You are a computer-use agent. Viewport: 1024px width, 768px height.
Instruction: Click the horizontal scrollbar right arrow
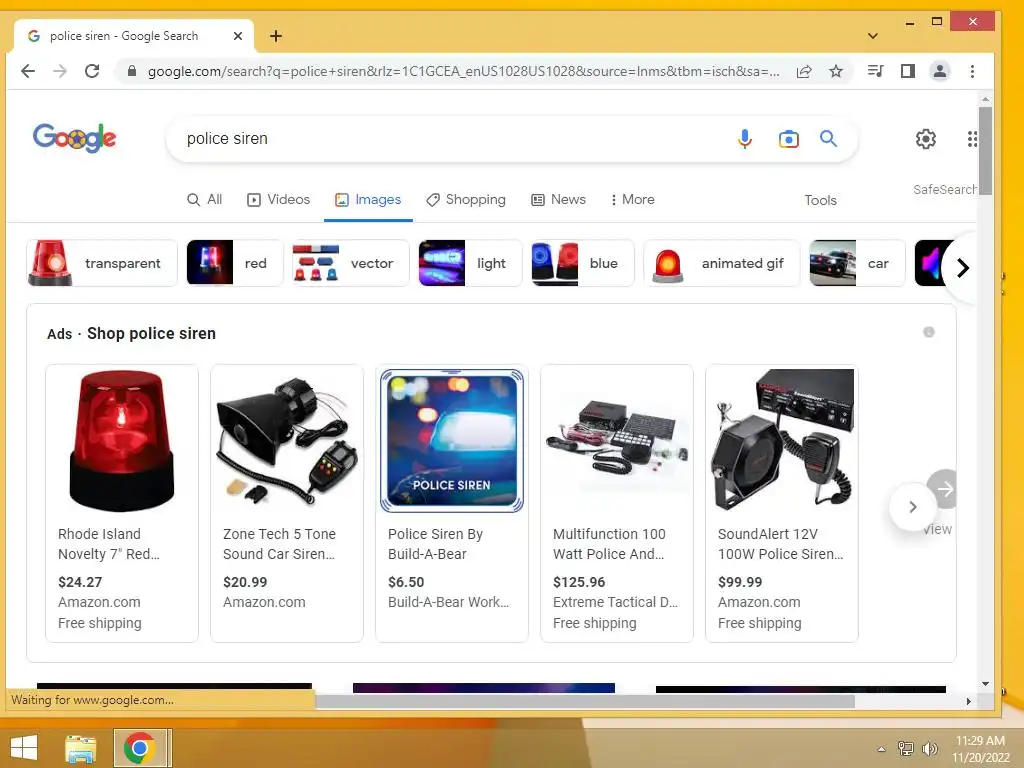tap(968, 701)
